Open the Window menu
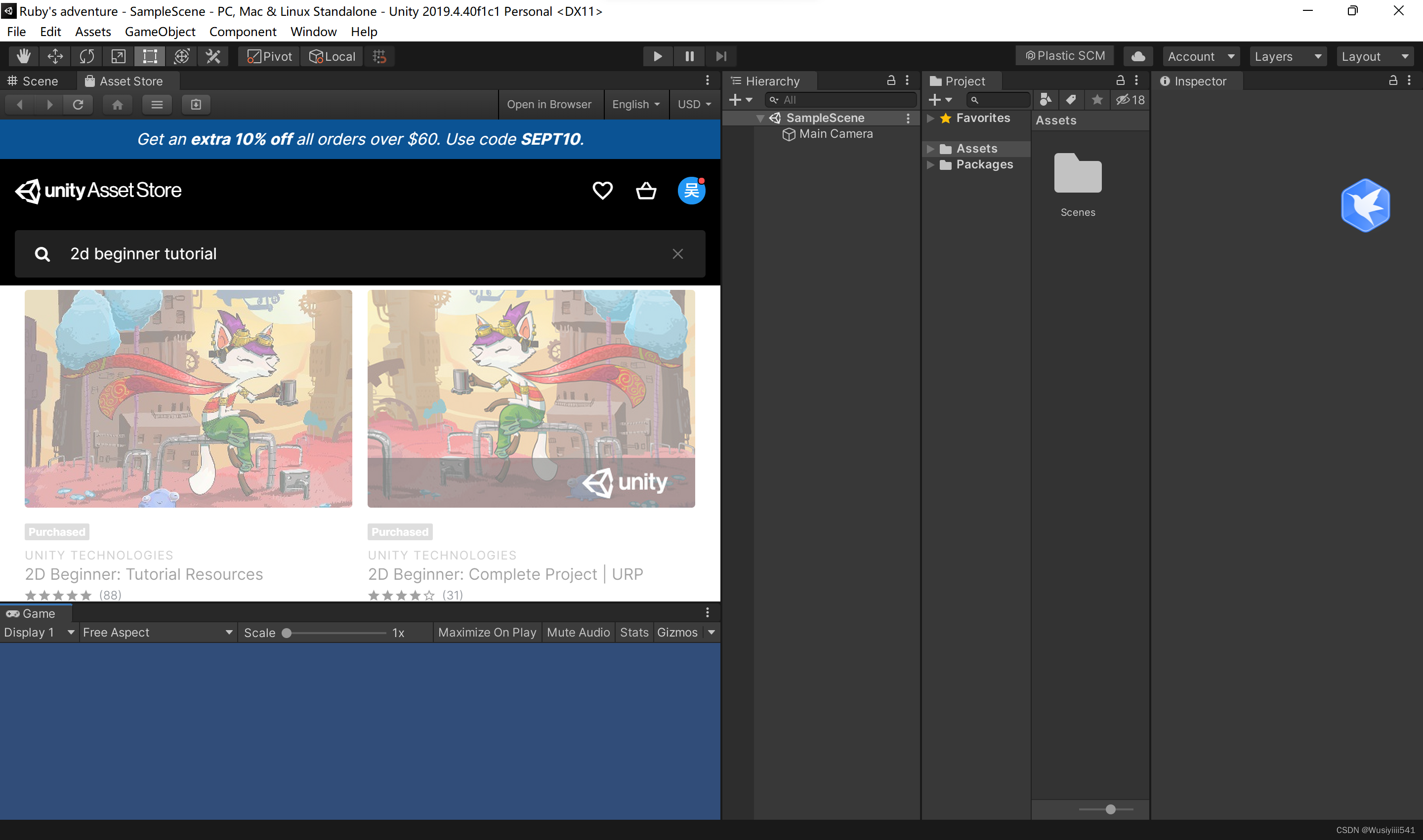The width and height of the screenshot is (1423, 840). click(313, 32)
